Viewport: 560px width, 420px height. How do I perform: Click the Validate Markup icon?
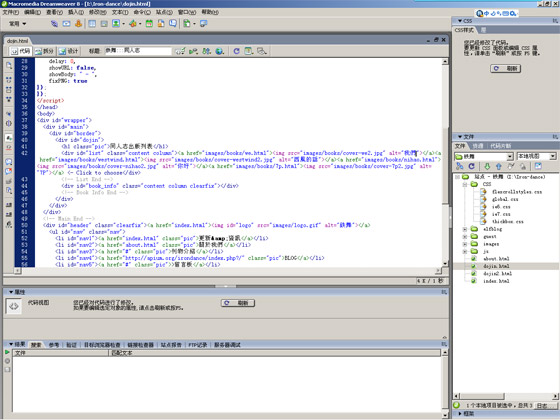pos(193,51)
